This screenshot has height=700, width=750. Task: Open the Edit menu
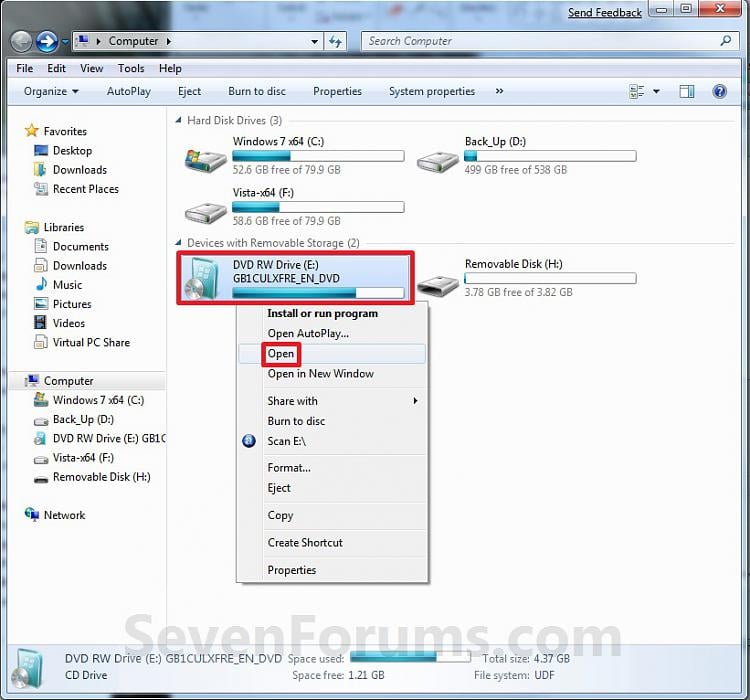[x=56, y=68]
